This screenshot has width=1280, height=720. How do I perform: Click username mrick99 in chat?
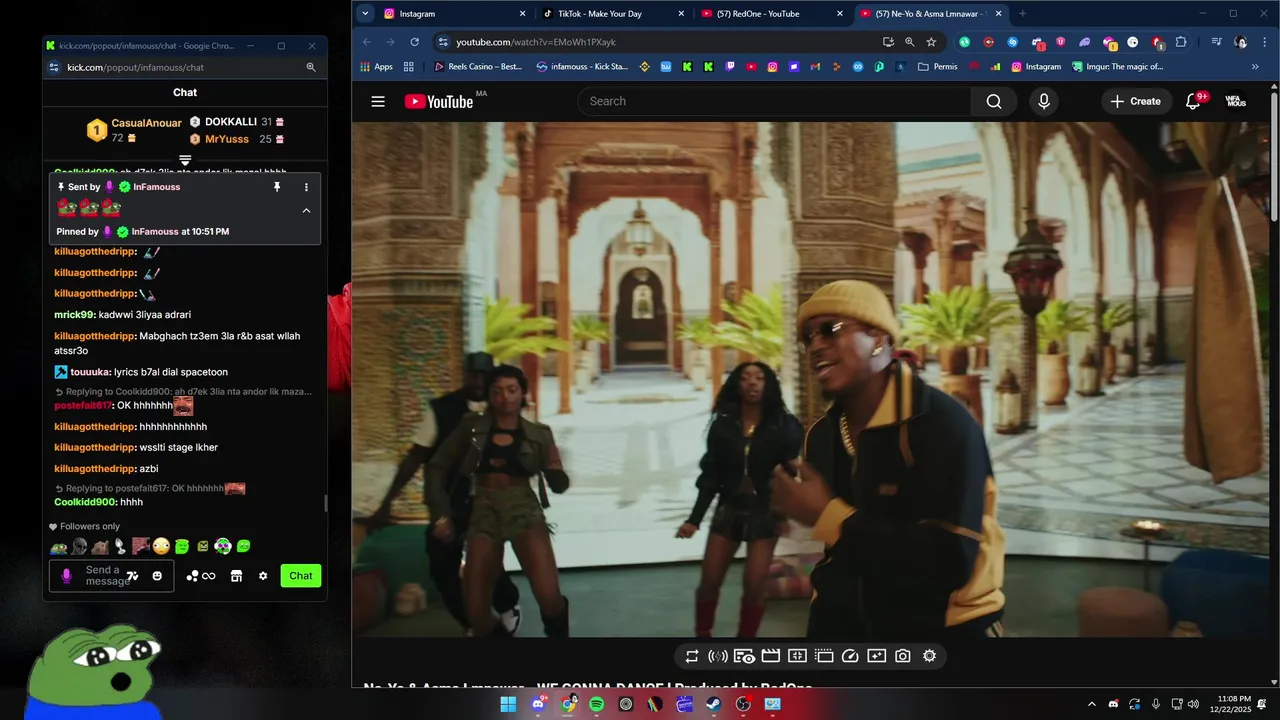[x=74, y=315]
